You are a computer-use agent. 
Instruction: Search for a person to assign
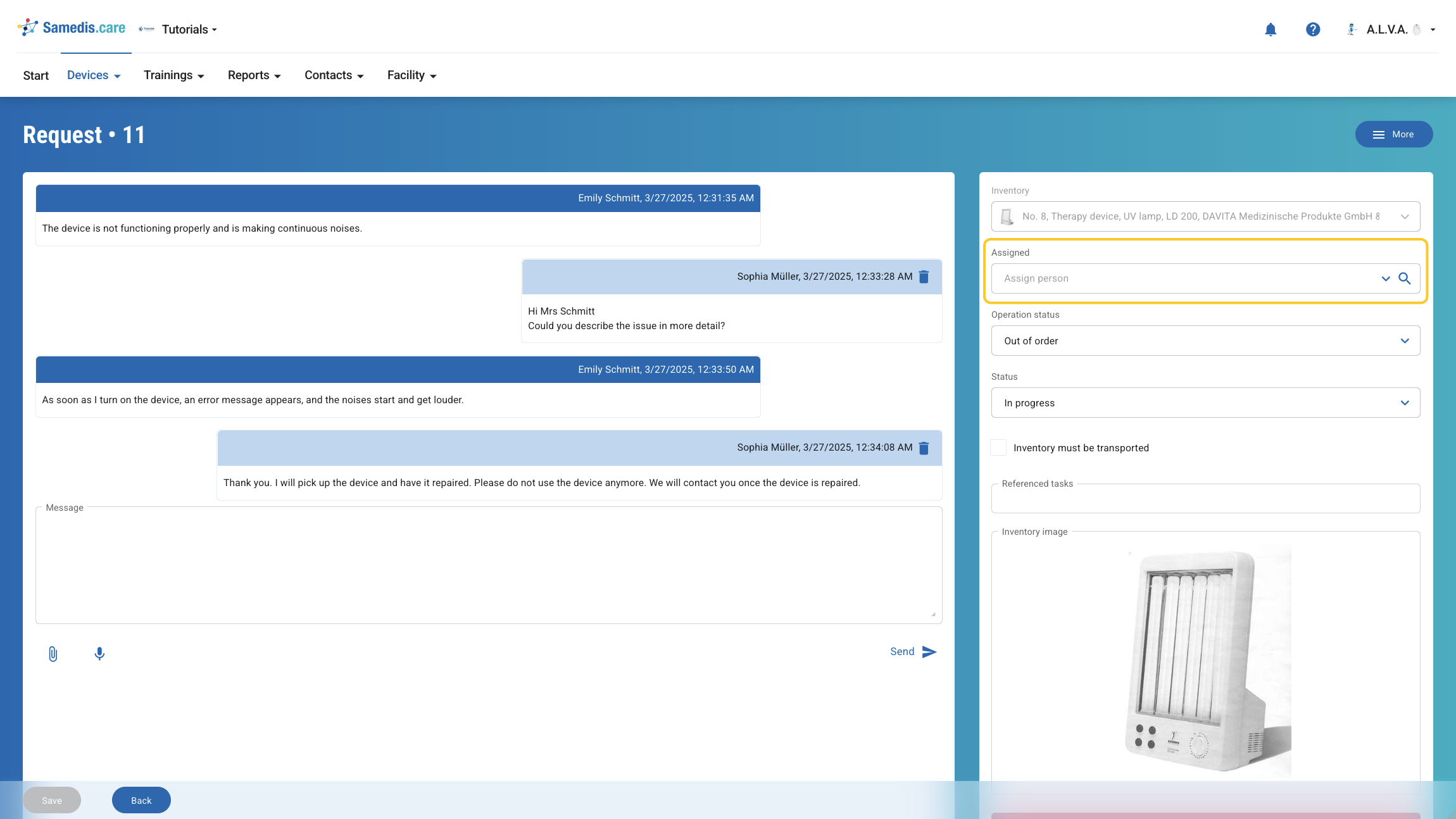(x=1405, y=278)
